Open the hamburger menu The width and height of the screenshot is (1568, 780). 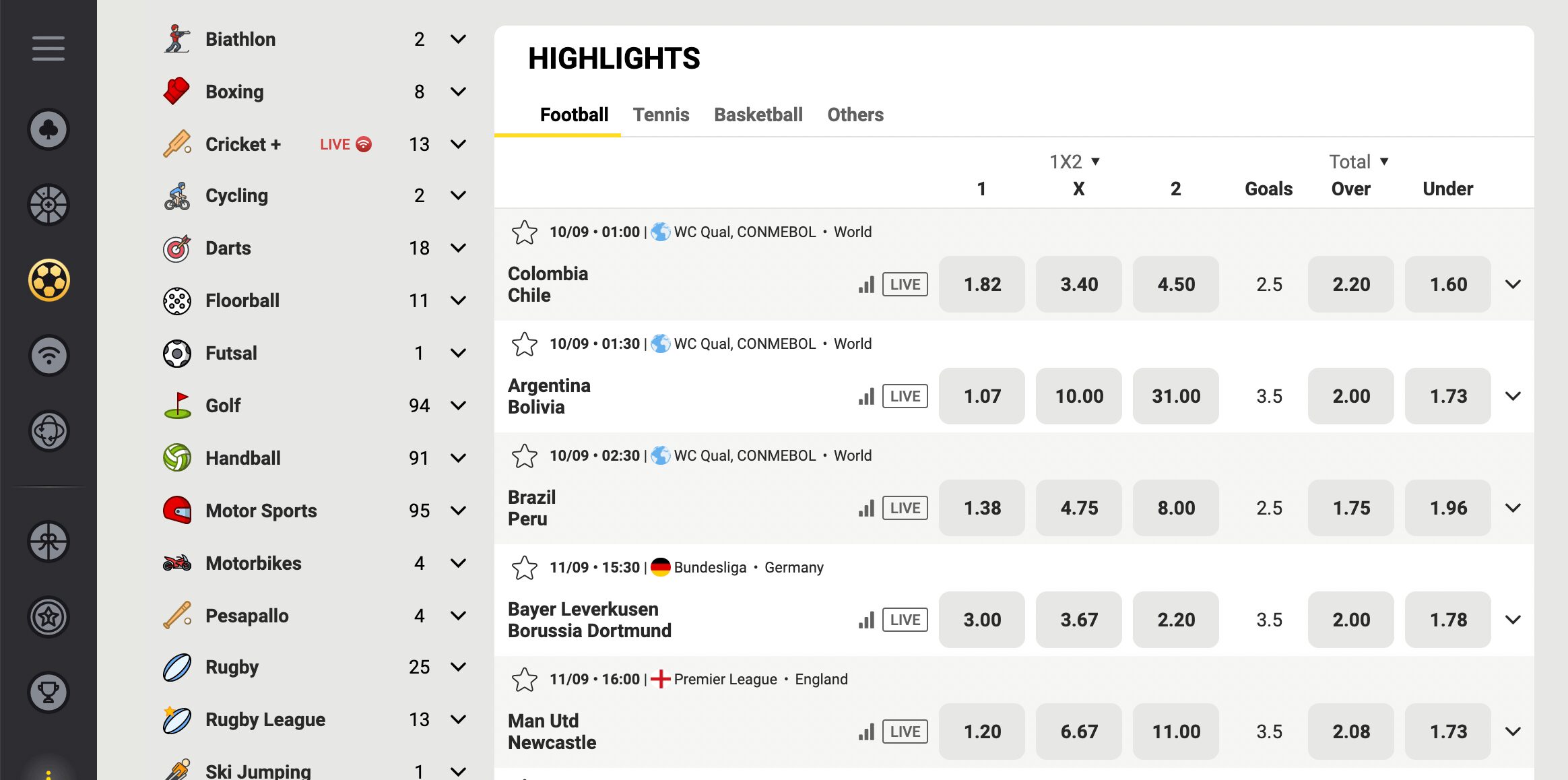coord(48,48)
